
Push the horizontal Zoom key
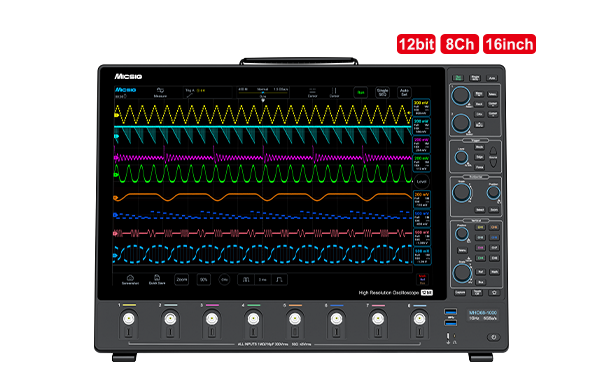click(494, 210)
